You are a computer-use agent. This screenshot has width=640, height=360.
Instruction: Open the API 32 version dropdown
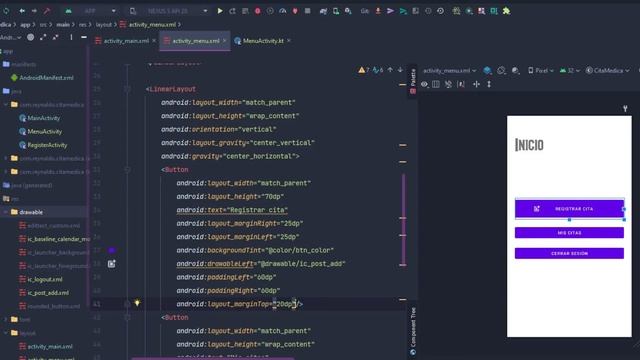[x=570, y=71]
